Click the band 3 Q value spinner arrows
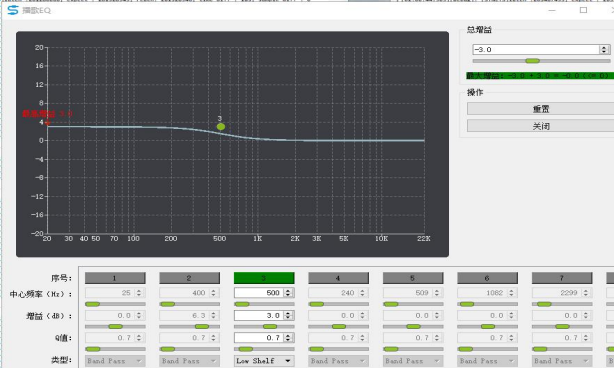This screenshot has height=368, width=614. click(288, 338)
